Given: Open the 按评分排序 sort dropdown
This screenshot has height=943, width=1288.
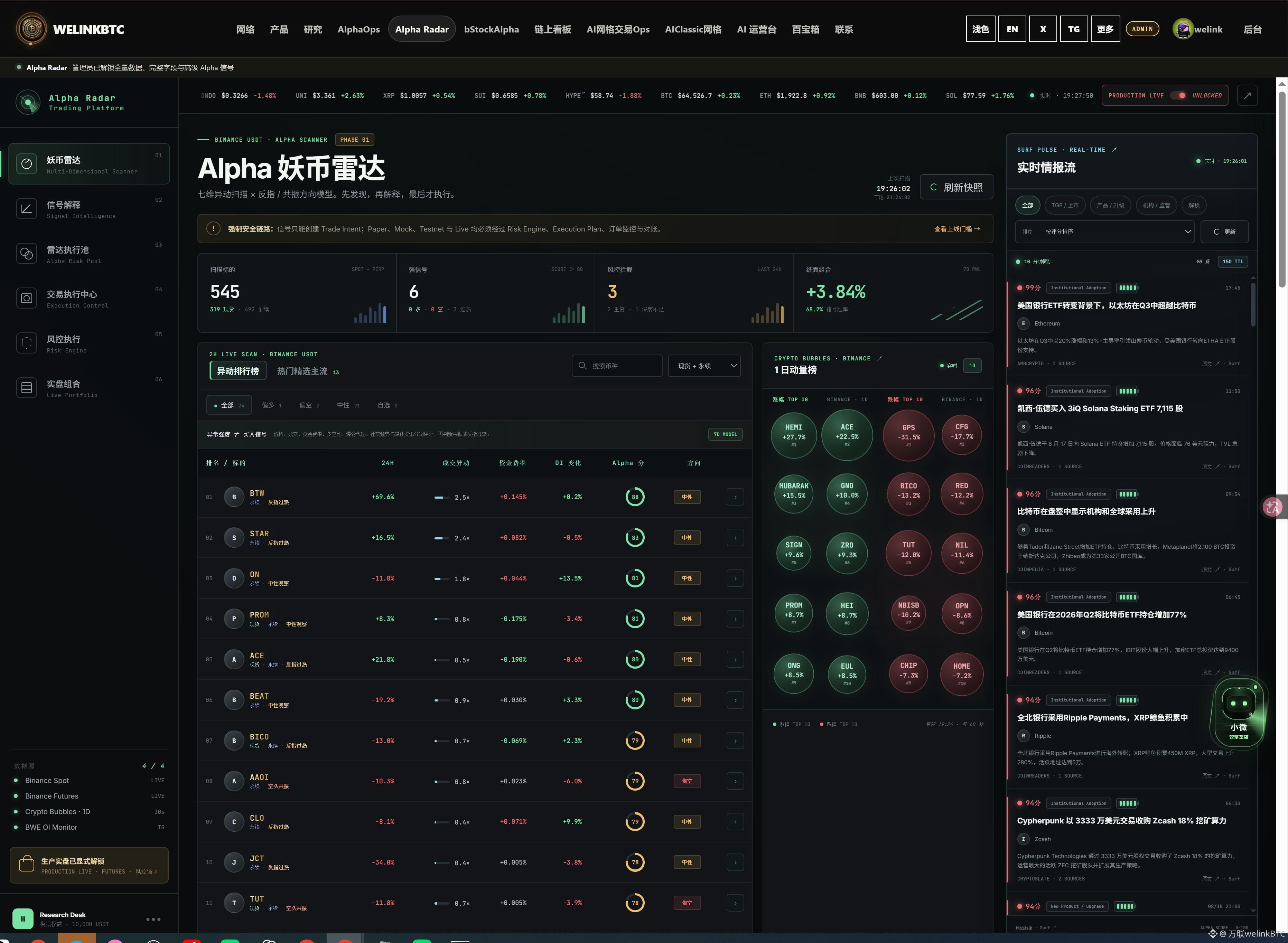Looking at the screenshot, I should coord(1105,232).
